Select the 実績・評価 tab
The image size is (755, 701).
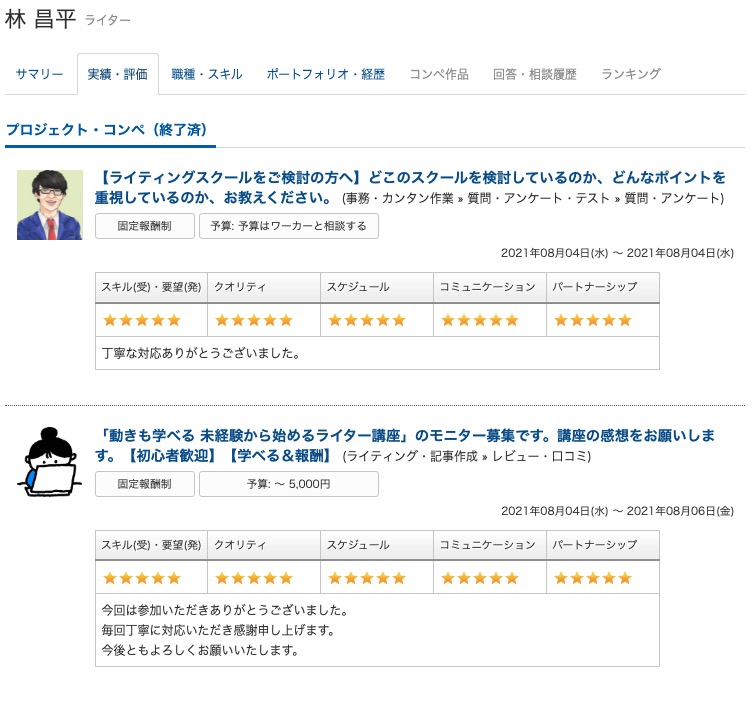pos(117,74)
